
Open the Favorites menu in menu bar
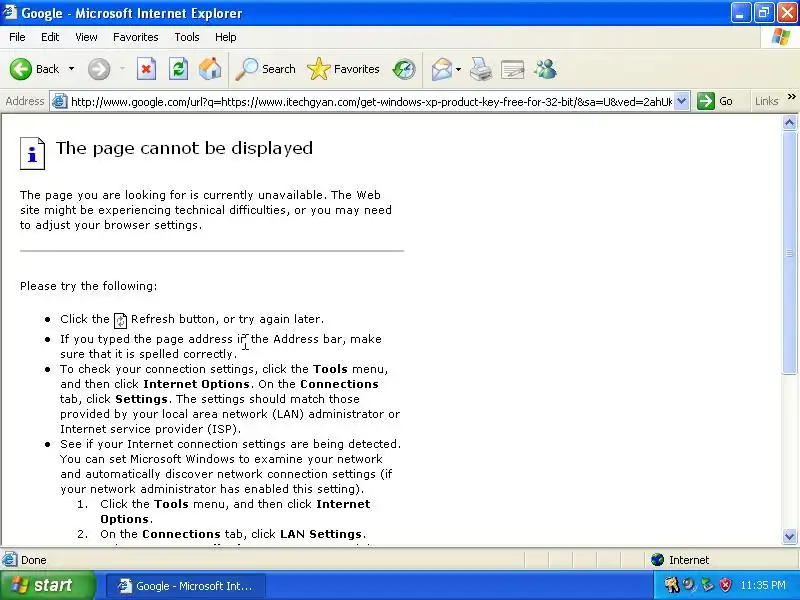(136, 37)
